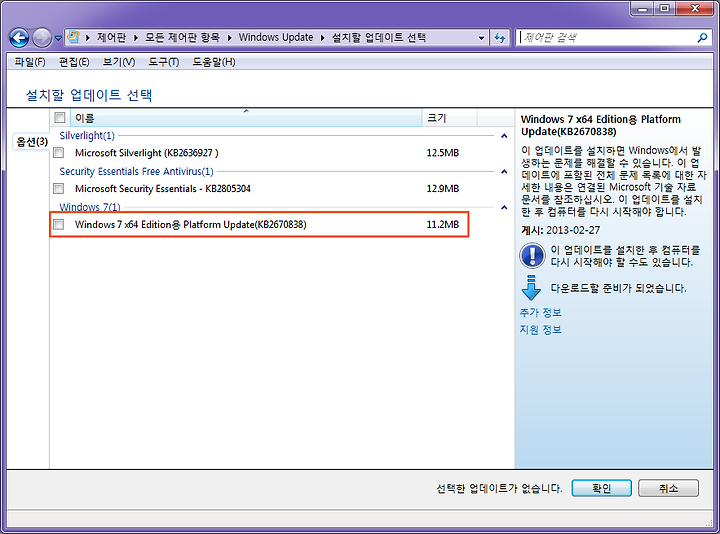This screenshot has height=534, width=720.
Task: Open the 파일(F) menu
Action: 30,62
